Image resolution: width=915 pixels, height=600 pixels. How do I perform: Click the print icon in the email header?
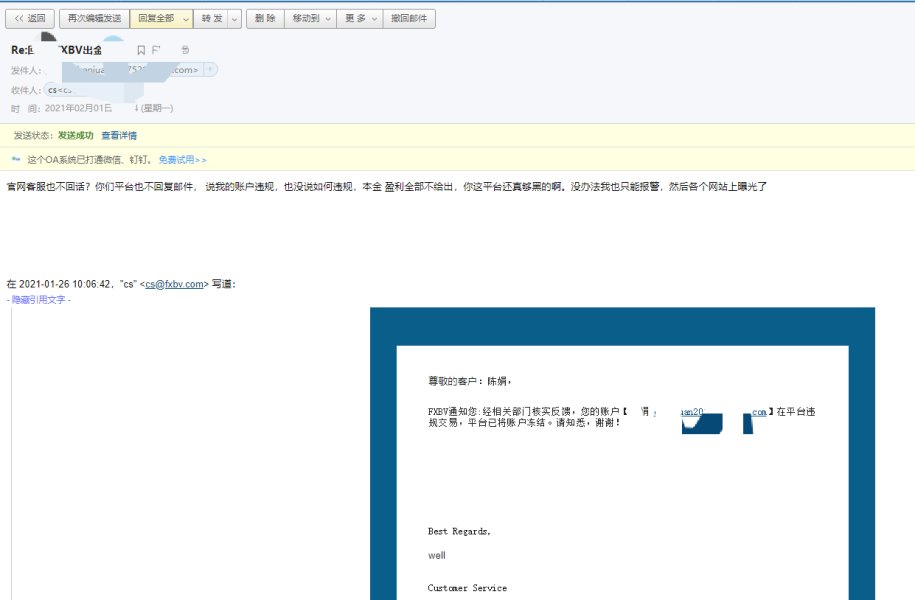click(185, 50)
